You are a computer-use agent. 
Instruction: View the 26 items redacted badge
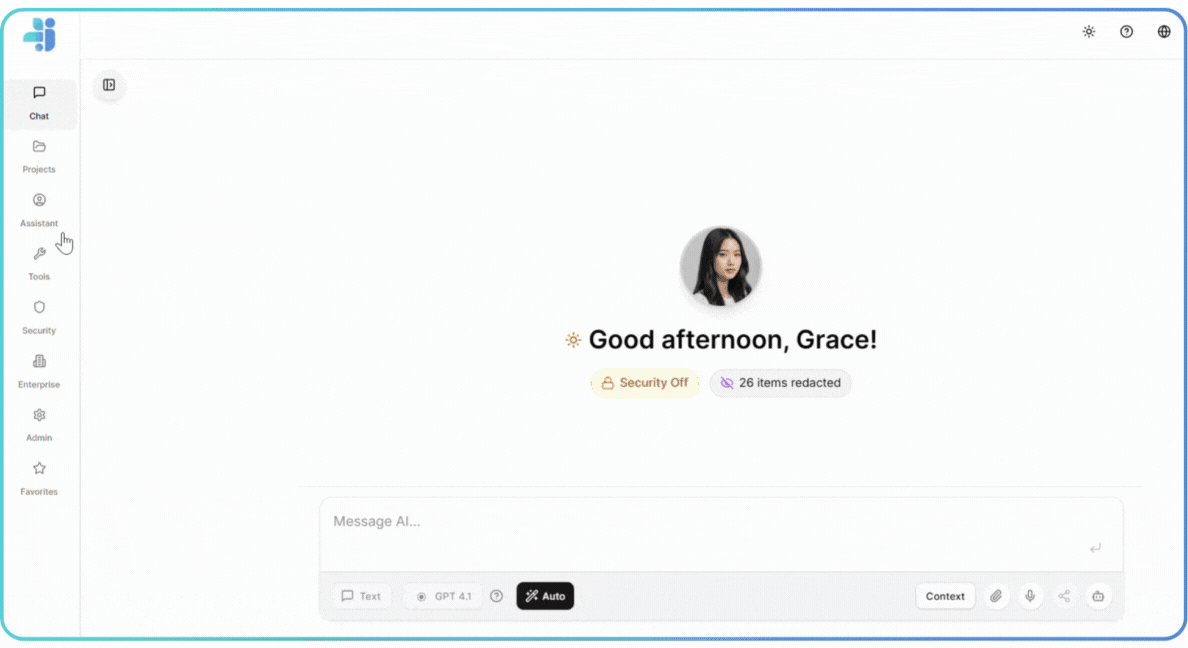780,383
